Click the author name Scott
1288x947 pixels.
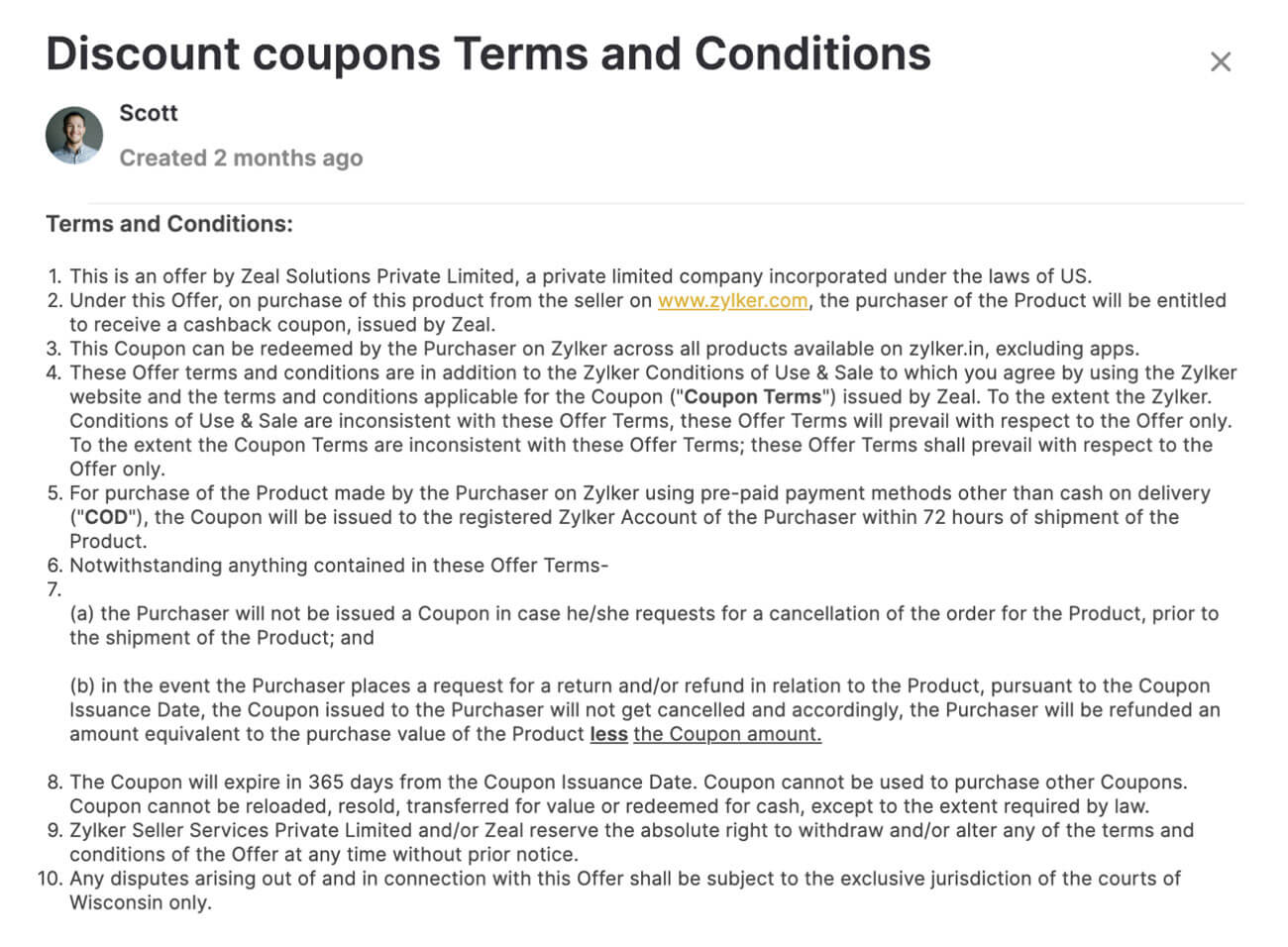149,113
